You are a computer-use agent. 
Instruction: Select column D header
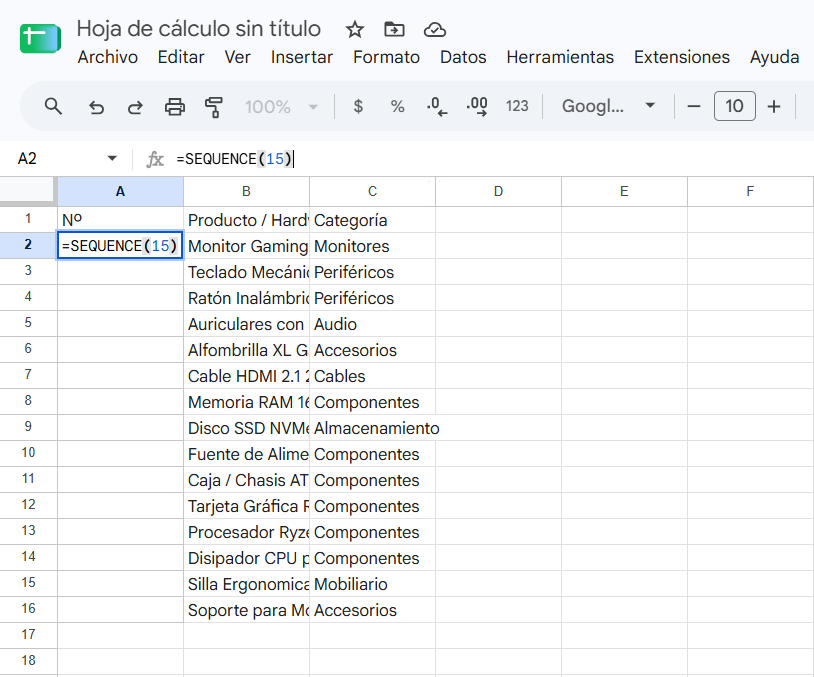498,192
